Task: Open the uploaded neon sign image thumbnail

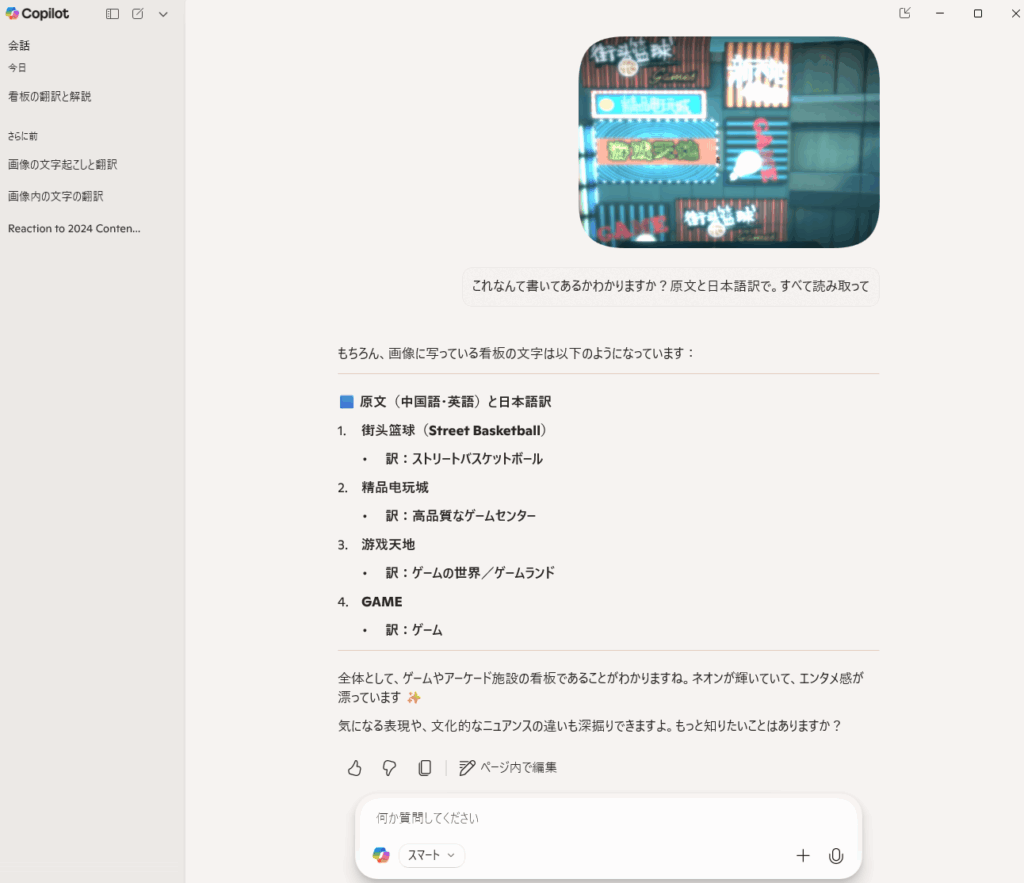Action: 729,142
